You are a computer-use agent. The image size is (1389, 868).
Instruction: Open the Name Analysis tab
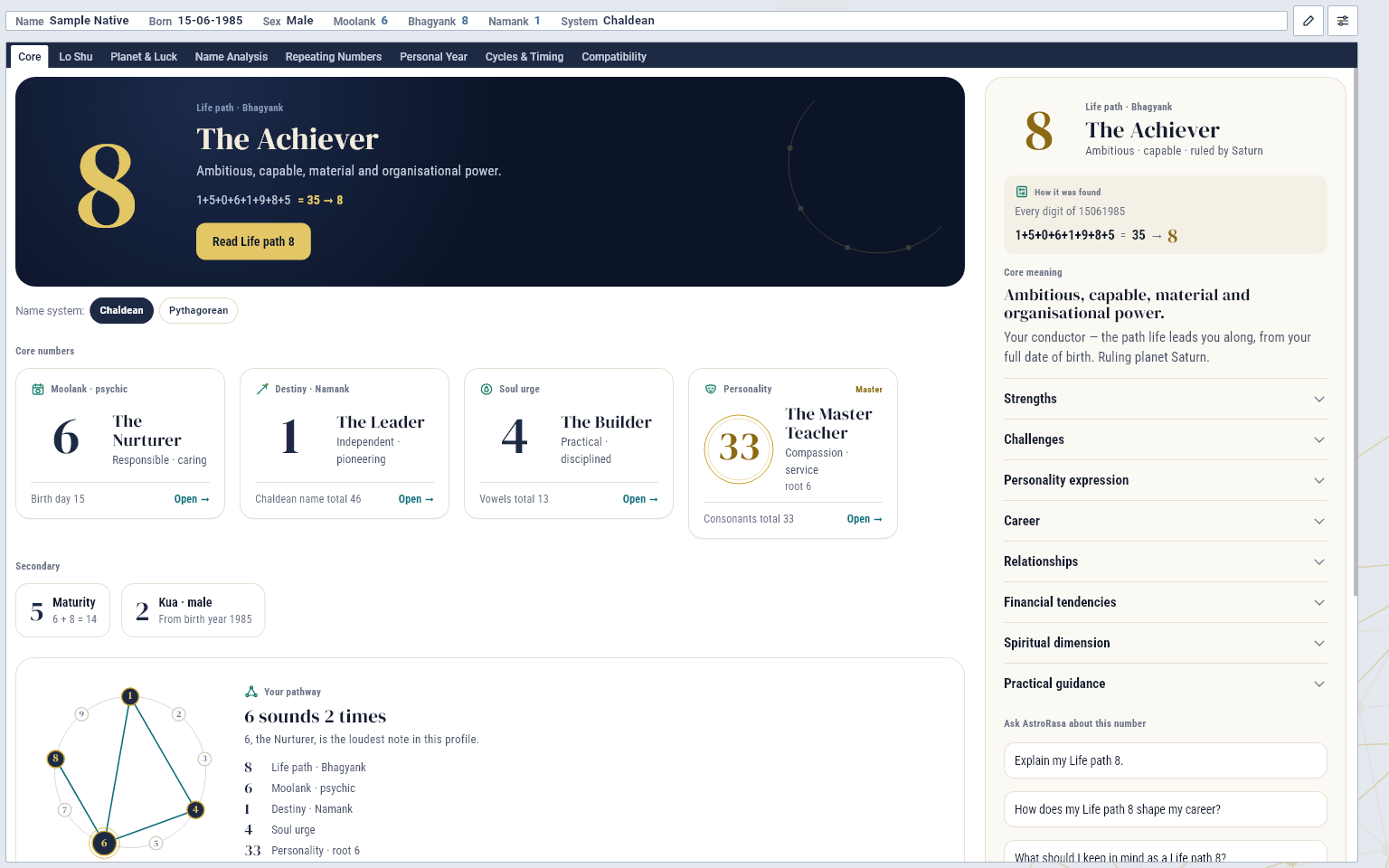tap(231, 56)
